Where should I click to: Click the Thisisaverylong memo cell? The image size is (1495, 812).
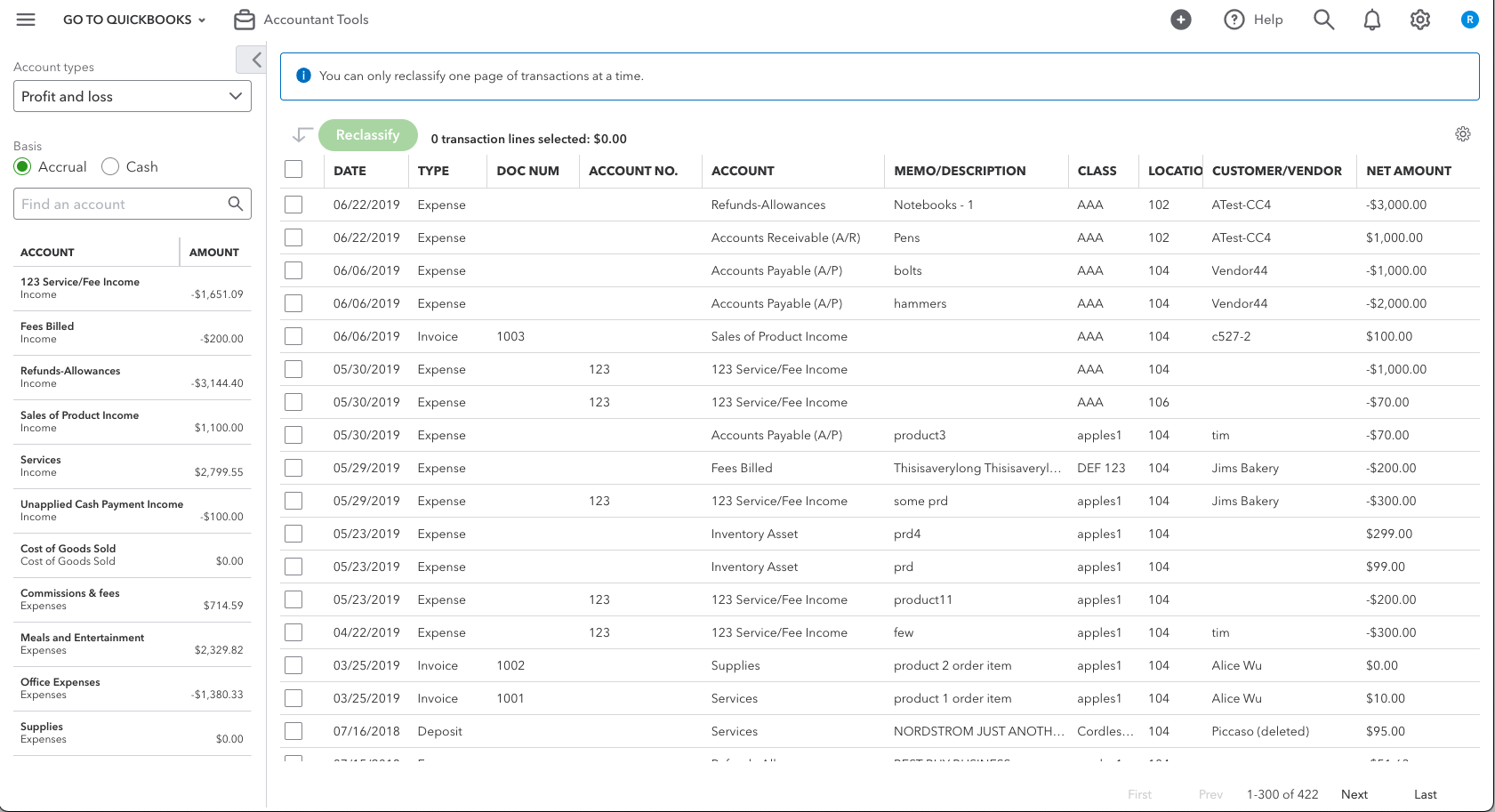click(977, 468)
